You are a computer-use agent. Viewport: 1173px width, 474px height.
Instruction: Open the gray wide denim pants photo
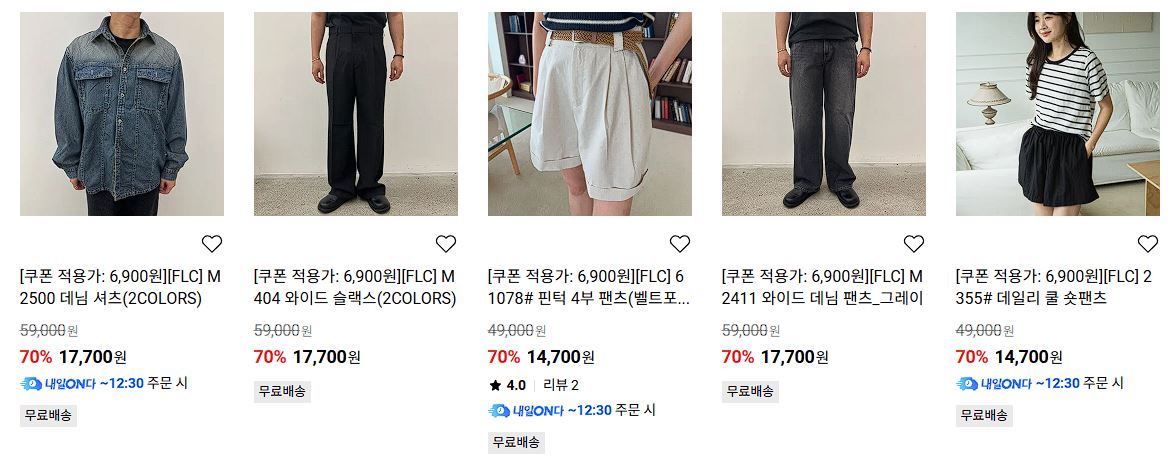coord(824,114)
